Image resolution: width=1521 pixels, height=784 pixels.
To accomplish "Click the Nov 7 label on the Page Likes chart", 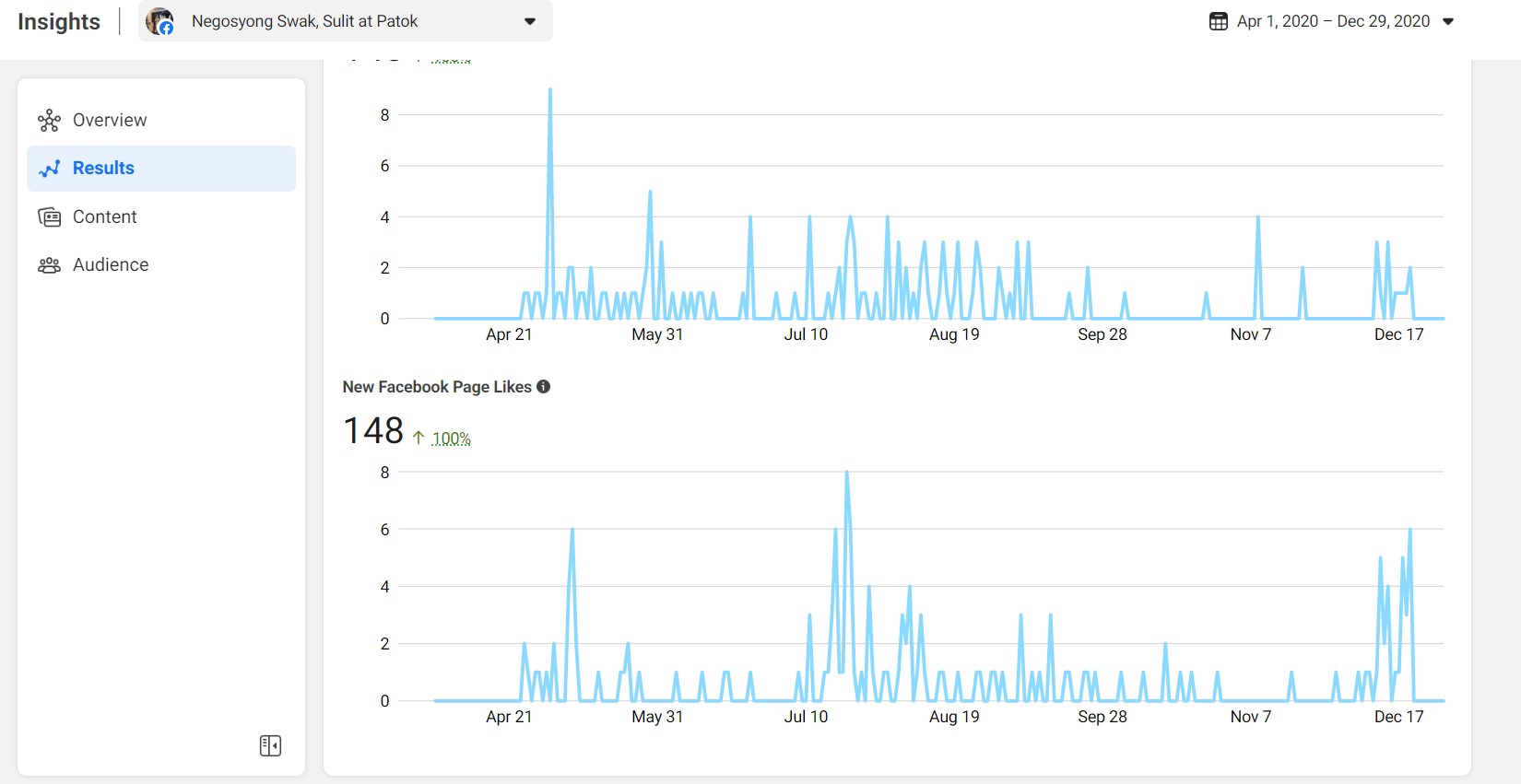I will point(1251,717).
